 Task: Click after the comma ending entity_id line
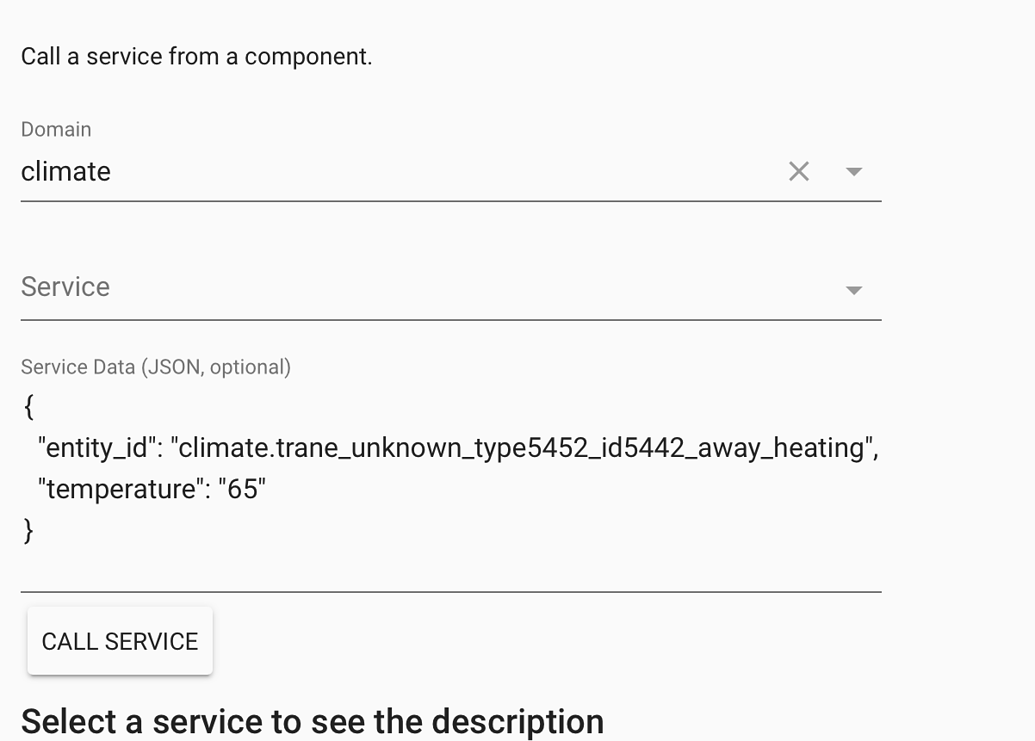point(879,447)
